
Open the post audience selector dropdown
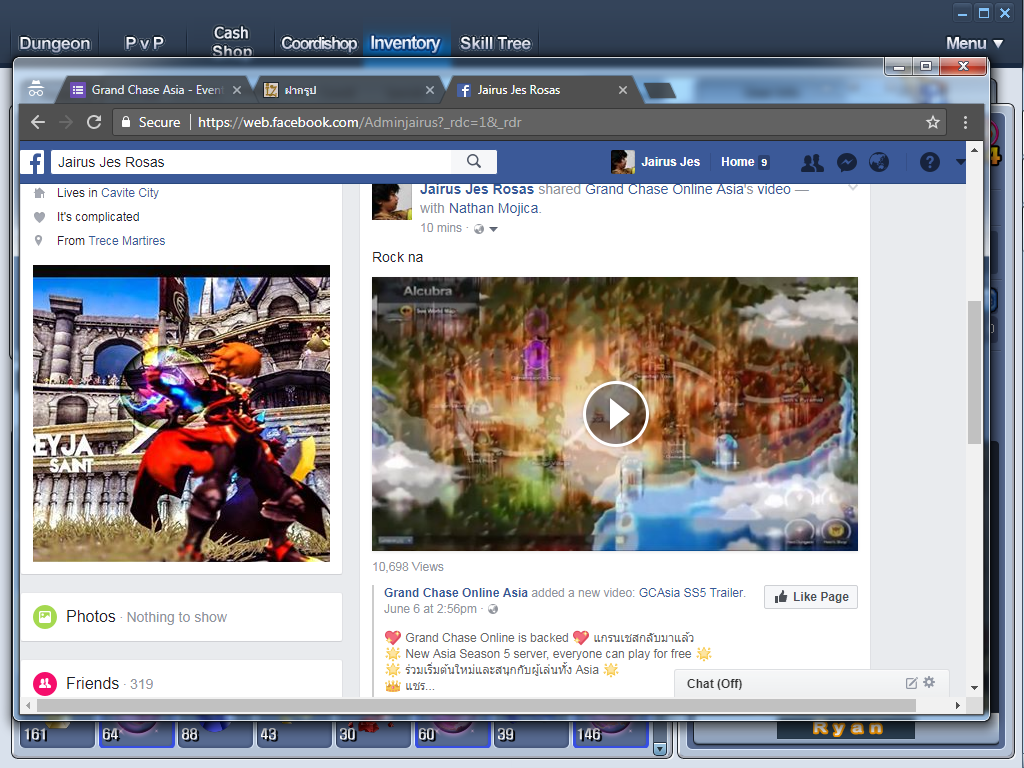(485, 229)
